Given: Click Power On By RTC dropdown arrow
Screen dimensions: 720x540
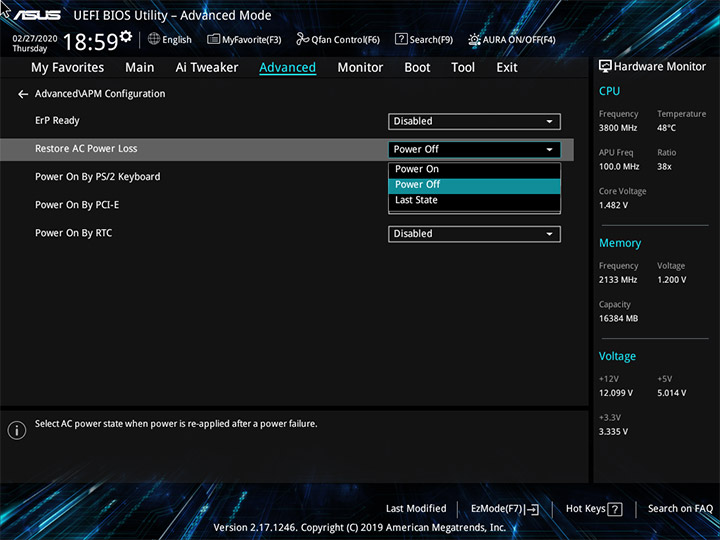Looking at the screenshot, I should pos(549,234).
